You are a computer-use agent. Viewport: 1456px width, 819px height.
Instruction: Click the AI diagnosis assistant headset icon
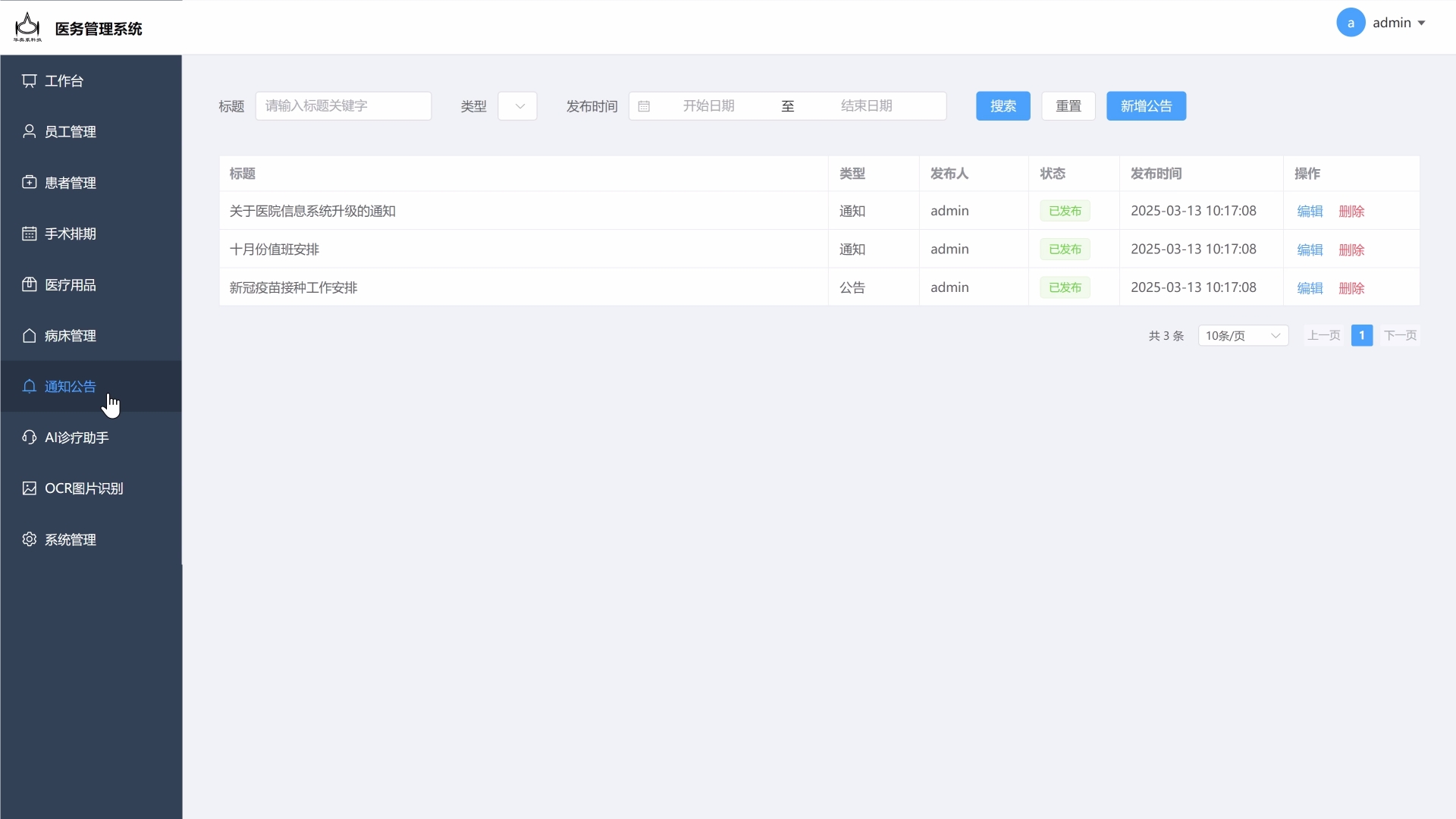coord(29,438)
